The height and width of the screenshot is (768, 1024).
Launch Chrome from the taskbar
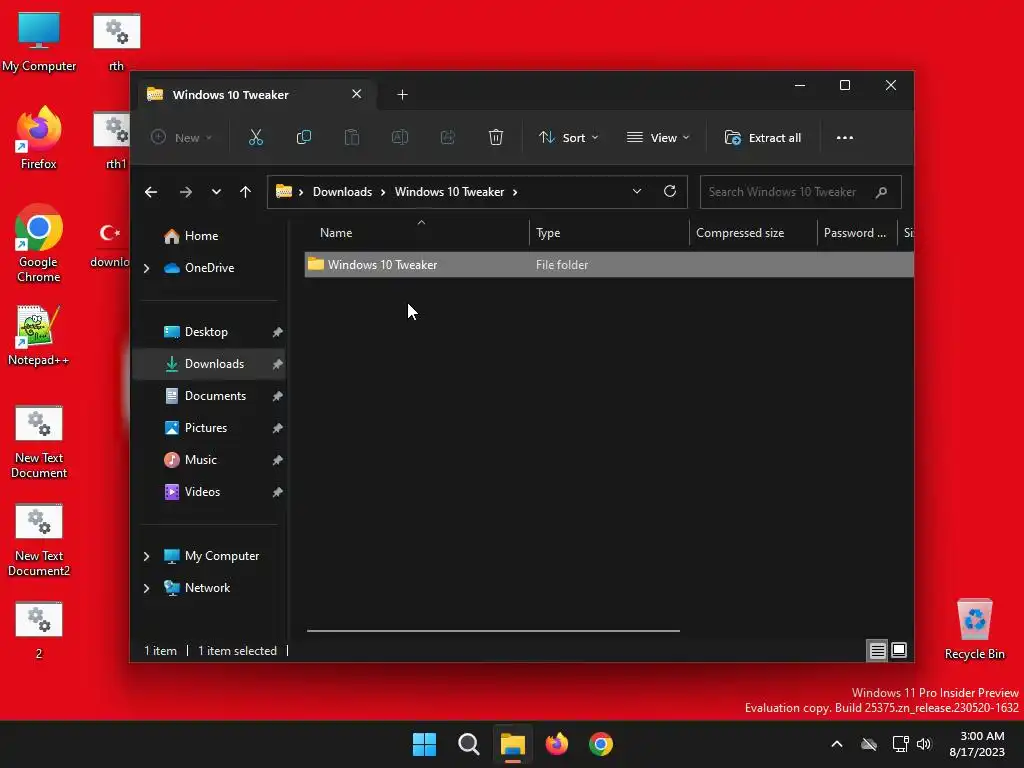tap(601, 744)
